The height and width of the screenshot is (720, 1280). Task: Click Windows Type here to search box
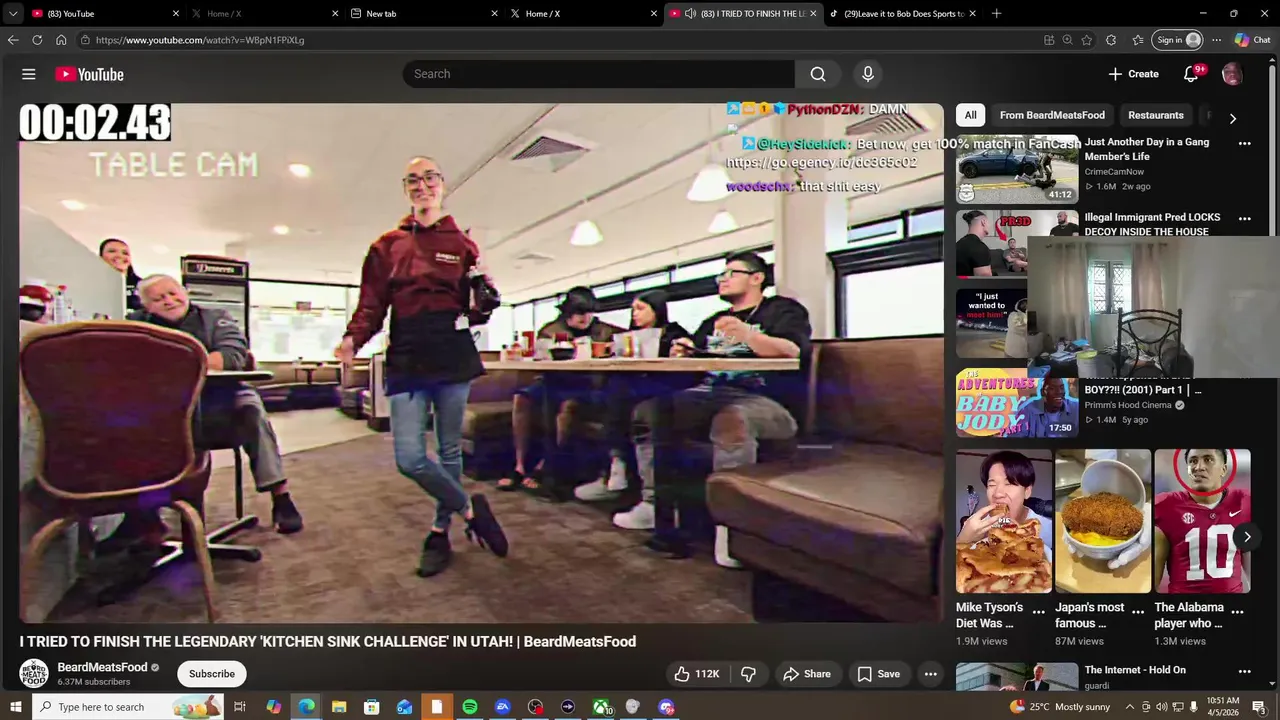click(128, 707)
